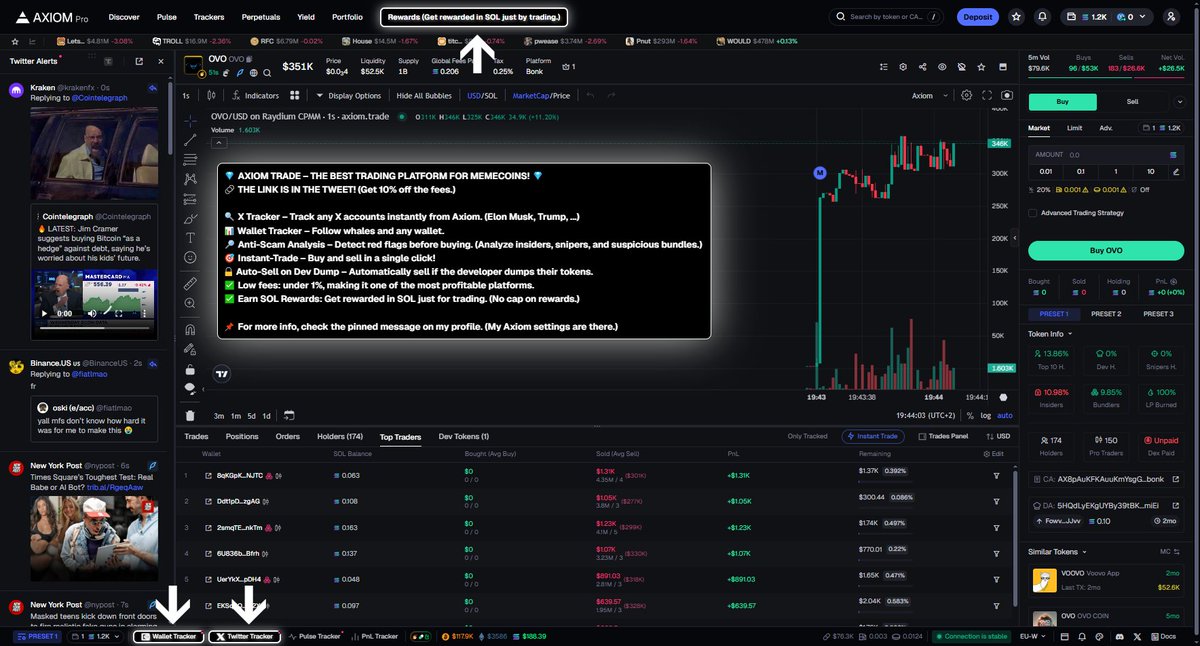This screenshot has width=1200, height=646.
Task: Enter fullscreen chart mode
Action: pos(987,96)
